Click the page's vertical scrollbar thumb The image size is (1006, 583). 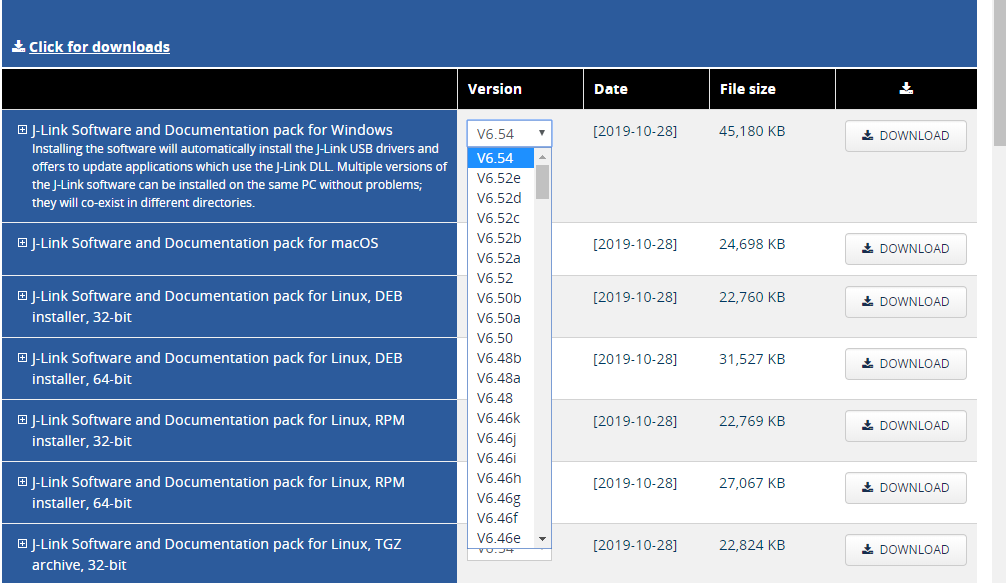tap(1000, 72)
